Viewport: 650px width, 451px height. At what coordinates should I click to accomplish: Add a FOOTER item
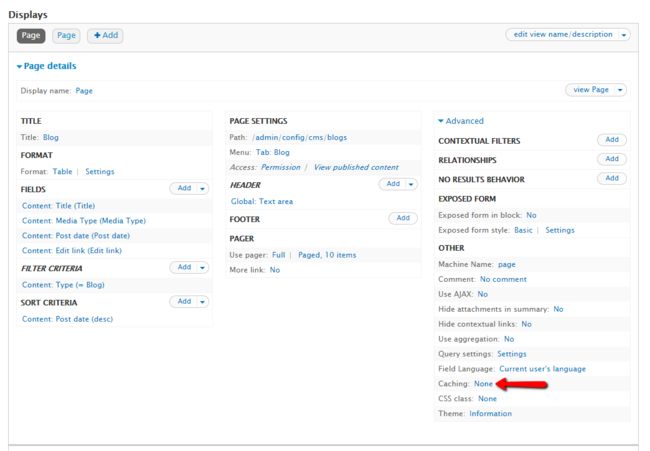(x=403, y=218)
